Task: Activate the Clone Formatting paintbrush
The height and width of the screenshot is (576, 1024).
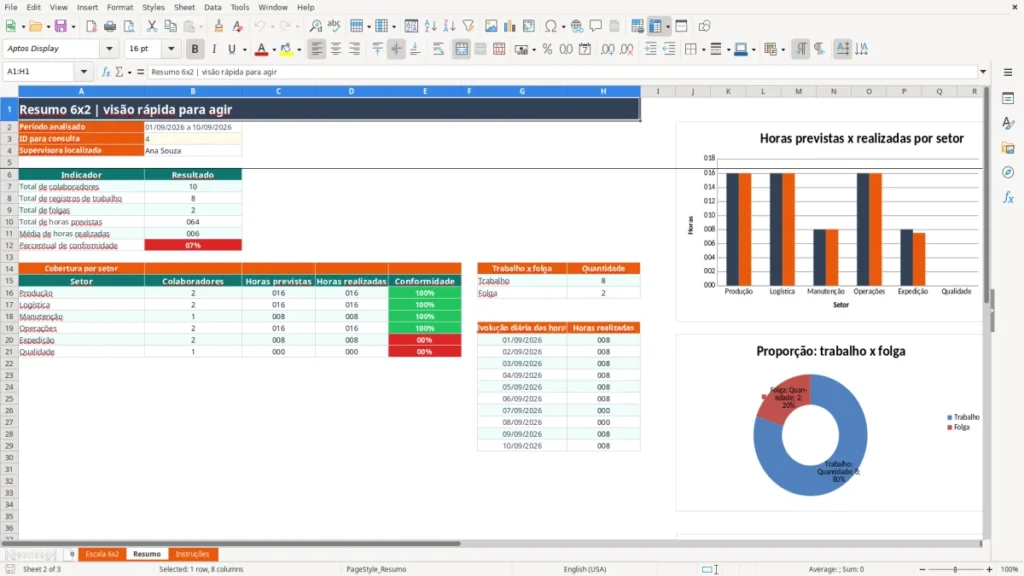Action: (219, 26)
